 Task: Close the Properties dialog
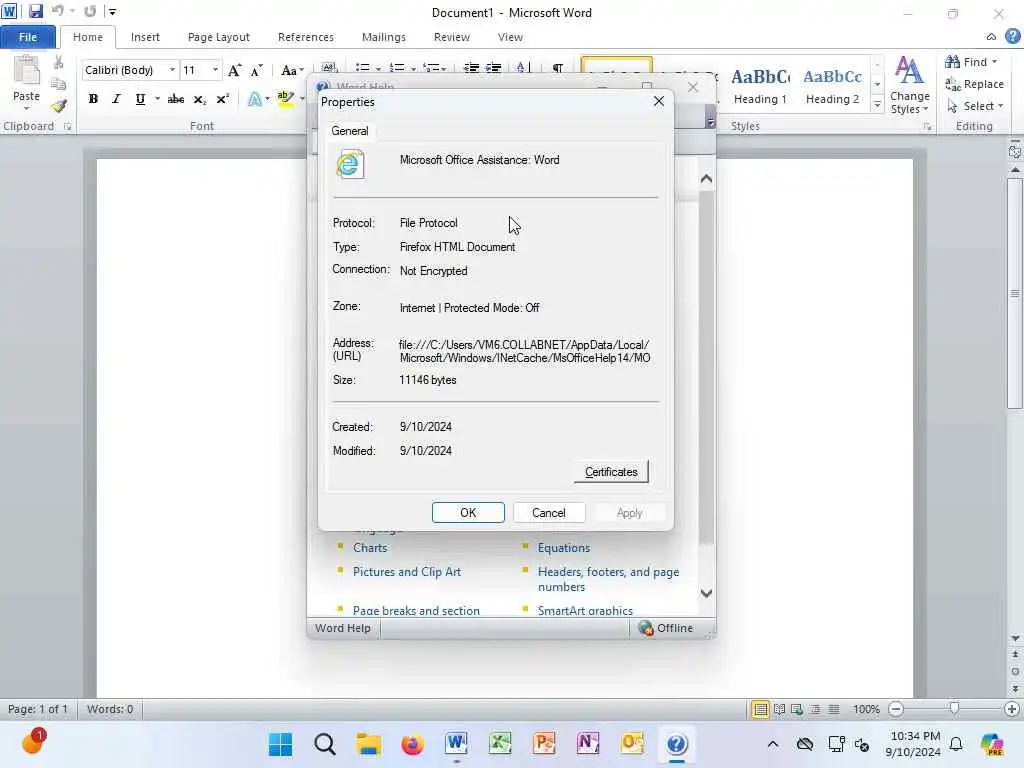tap(658, 101)
